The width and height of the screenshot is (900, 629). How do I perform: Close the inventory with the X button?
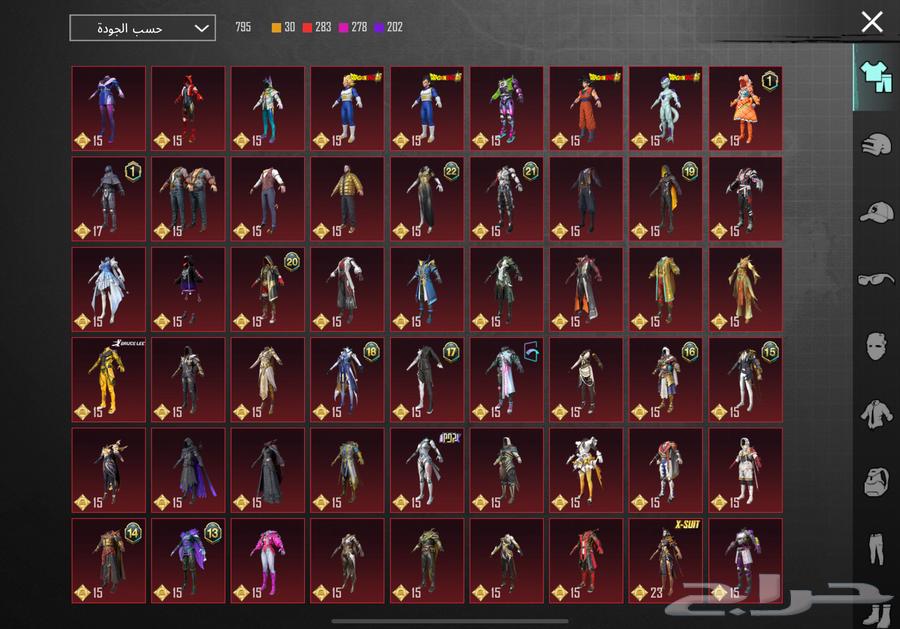coord(872,22)
